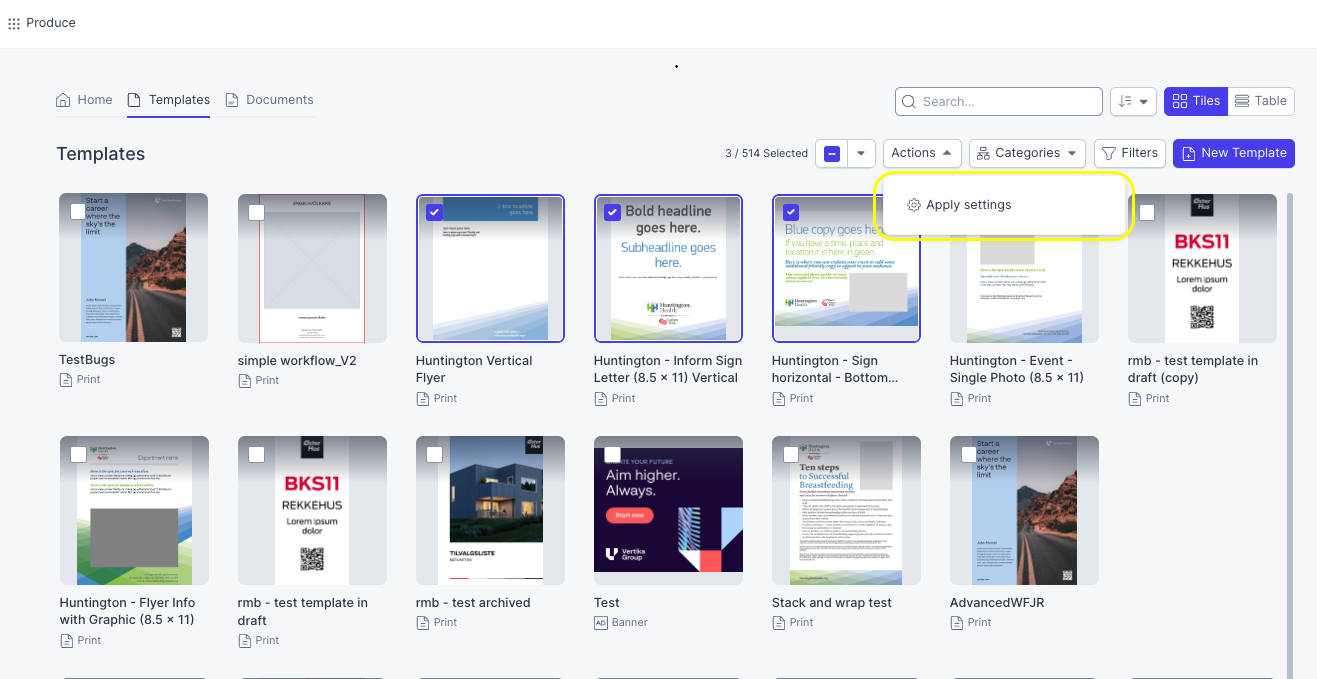Uncheck the Huntington Inform Sign Letter checkbox
The image size is (1317, 679).
tap(612, 212)
